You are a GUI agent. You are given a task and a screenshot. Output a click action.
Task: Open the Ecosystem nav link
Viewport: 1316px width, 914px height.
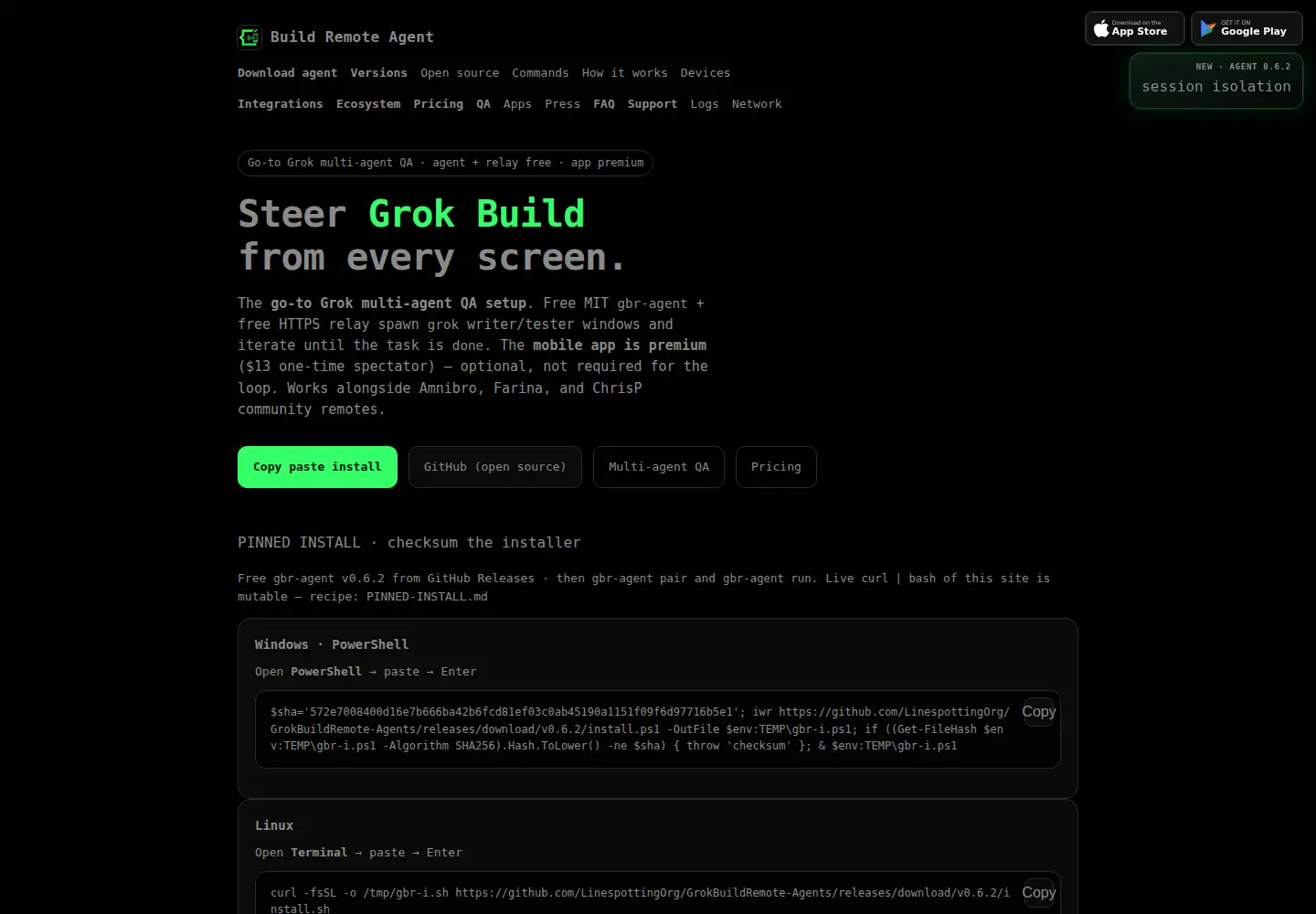(x=368, y=104)
